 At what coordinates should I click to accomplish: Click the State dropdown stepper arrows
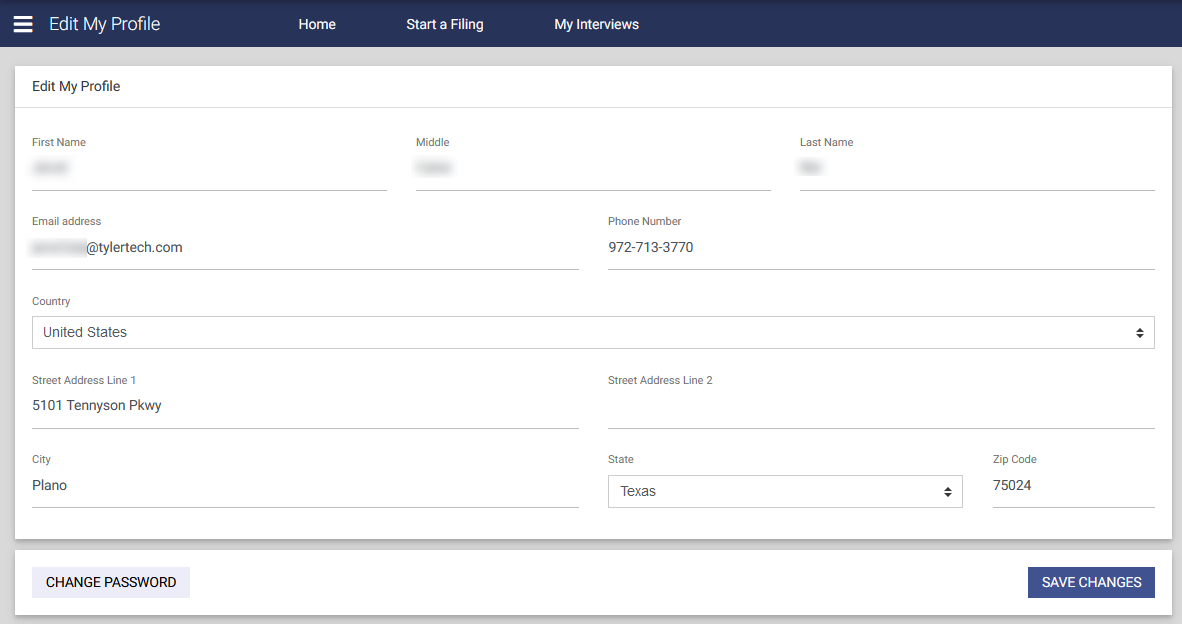(x=948, y=491)
